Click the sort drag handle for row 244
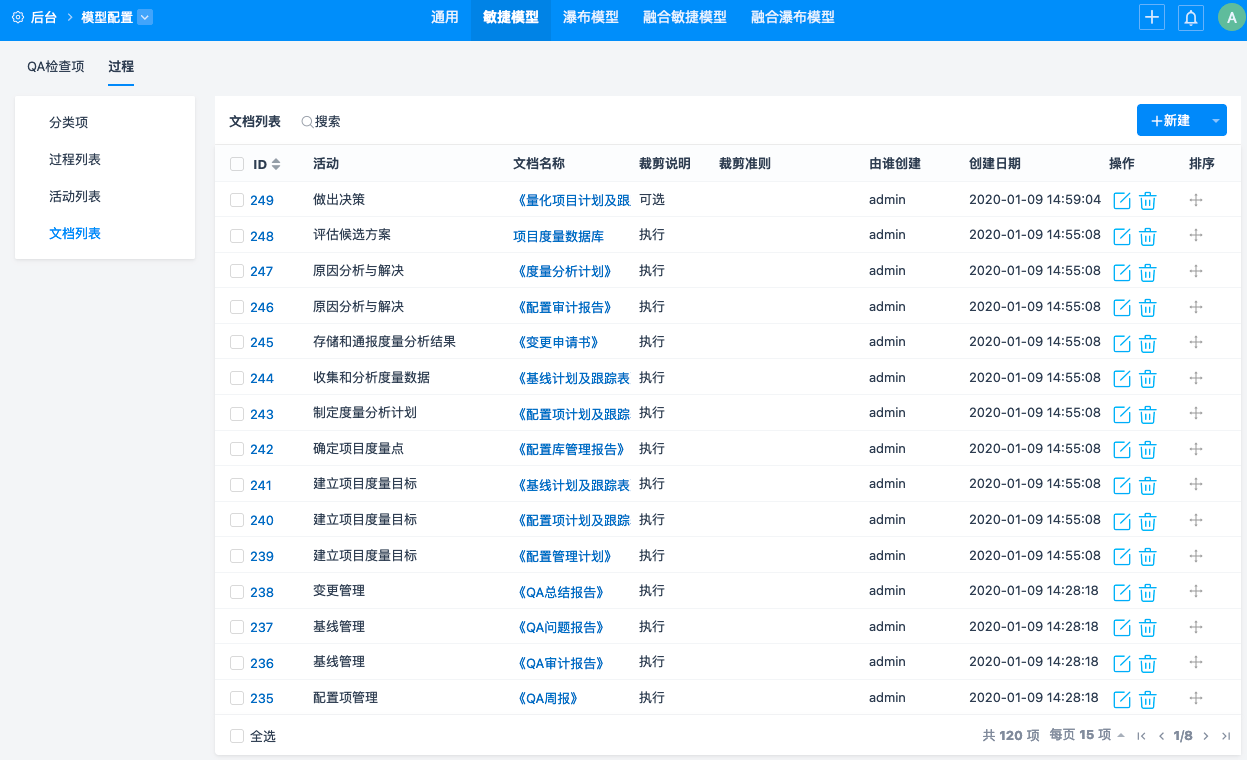The image size is (1247, 760). tap(1196, 378)
